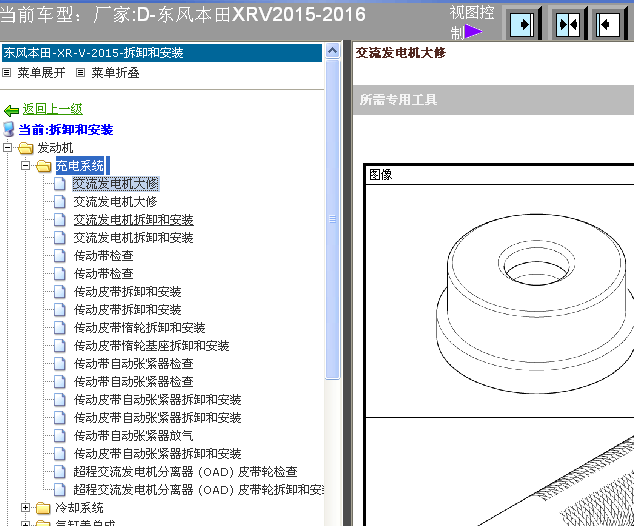The height and width of the screenshot is (526, 634).
Task: Select the 冷却系统 folder label
Action: click(x=79, y=507)
